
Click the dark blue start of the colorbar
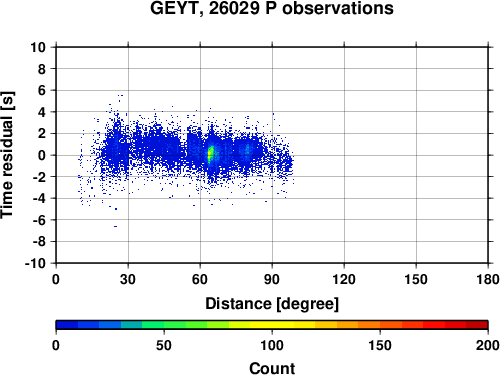pyautogui.click(x=67, y=325)
